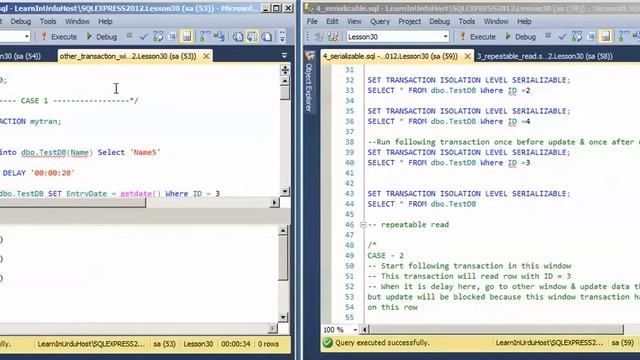Click the Change Connection icon in right window

tap(320, 37)
